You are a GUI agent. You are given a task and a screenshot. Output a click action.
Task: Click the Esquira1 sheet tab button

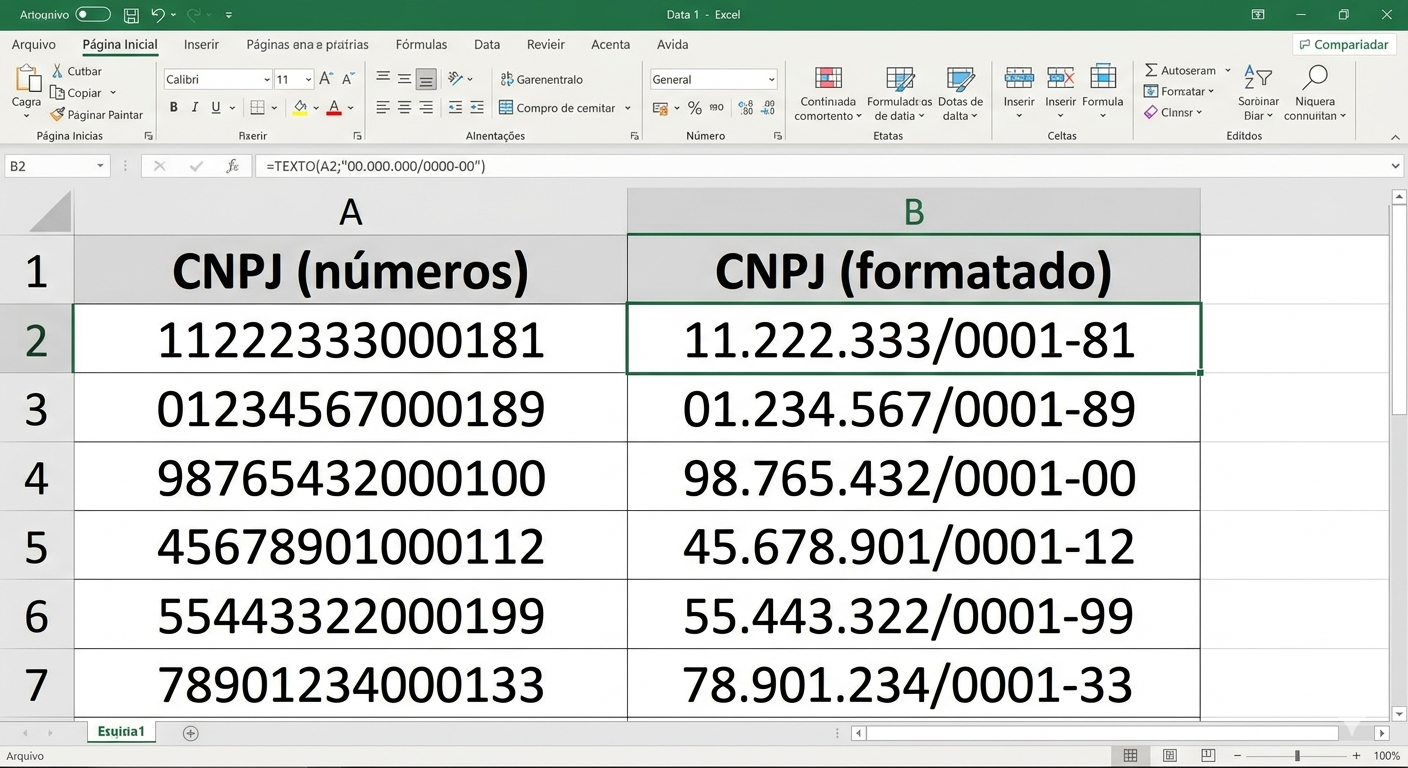click(x=120, y=731)
